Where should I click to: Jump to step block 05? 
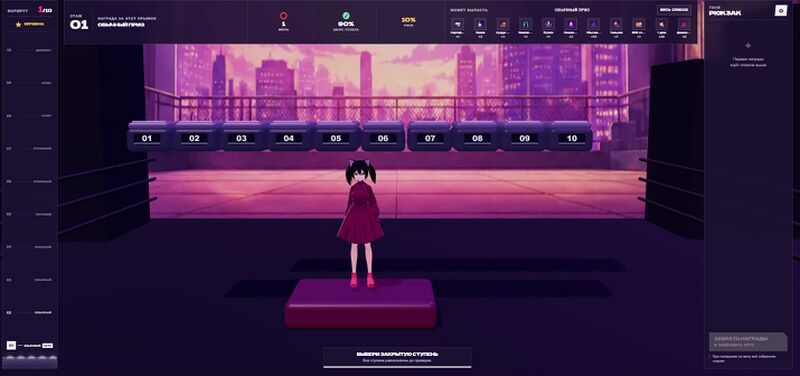click(x=336, y=136)
